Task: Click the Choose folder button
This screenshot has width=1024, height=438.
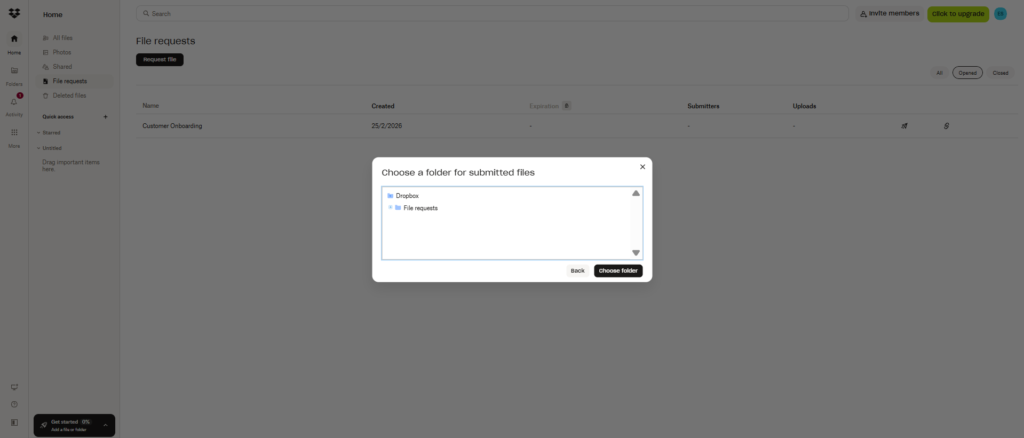Action: click(618, 271)
